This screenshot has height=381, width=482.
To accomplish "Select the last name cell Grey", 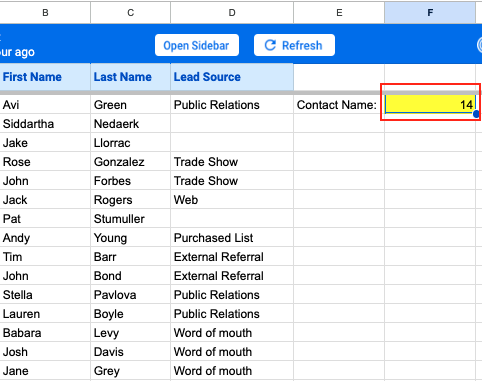I will click(130, 371).
